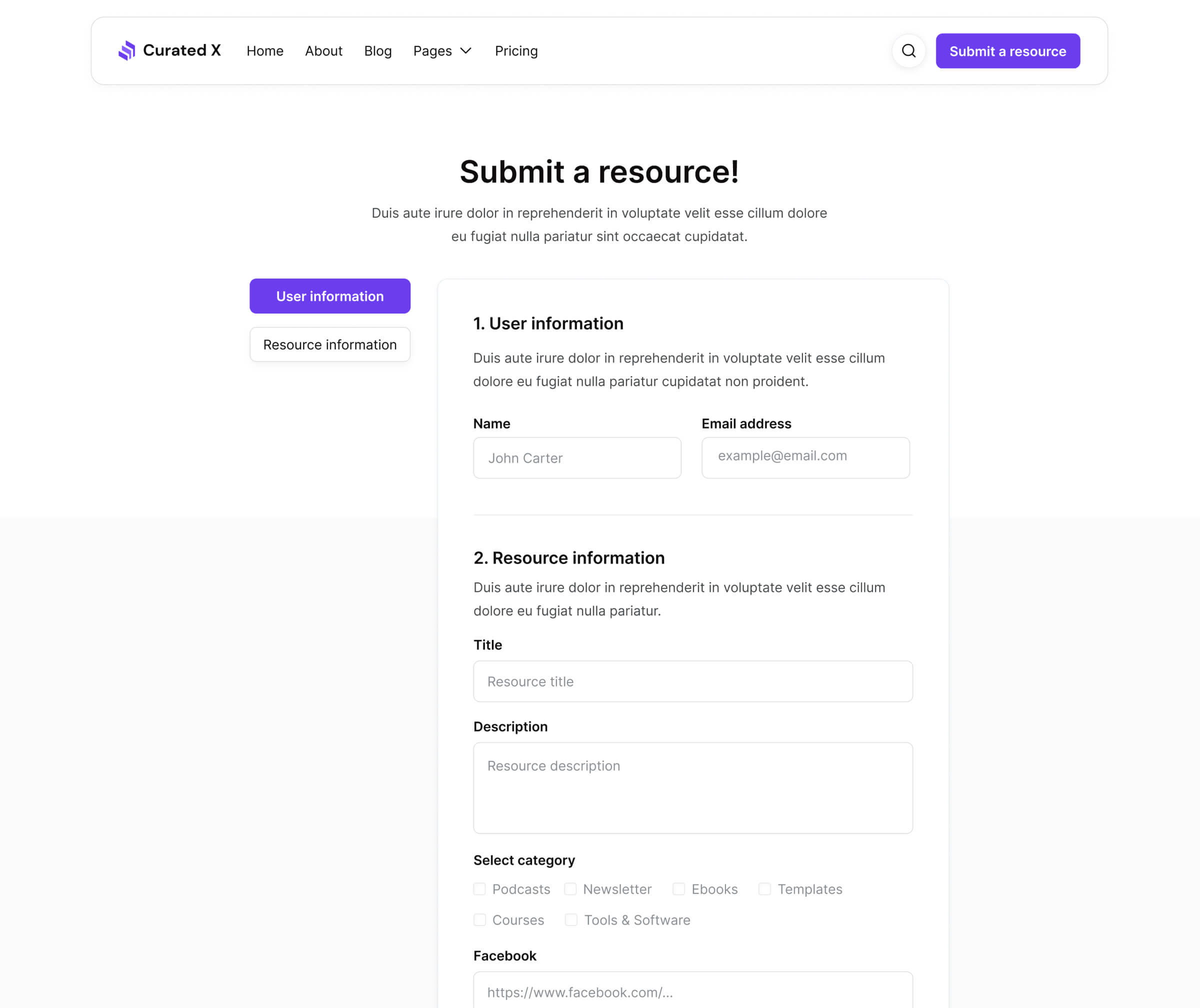Click the Facebook URL field
The width and height of the screenshot is (1200, 1008).
692,992
